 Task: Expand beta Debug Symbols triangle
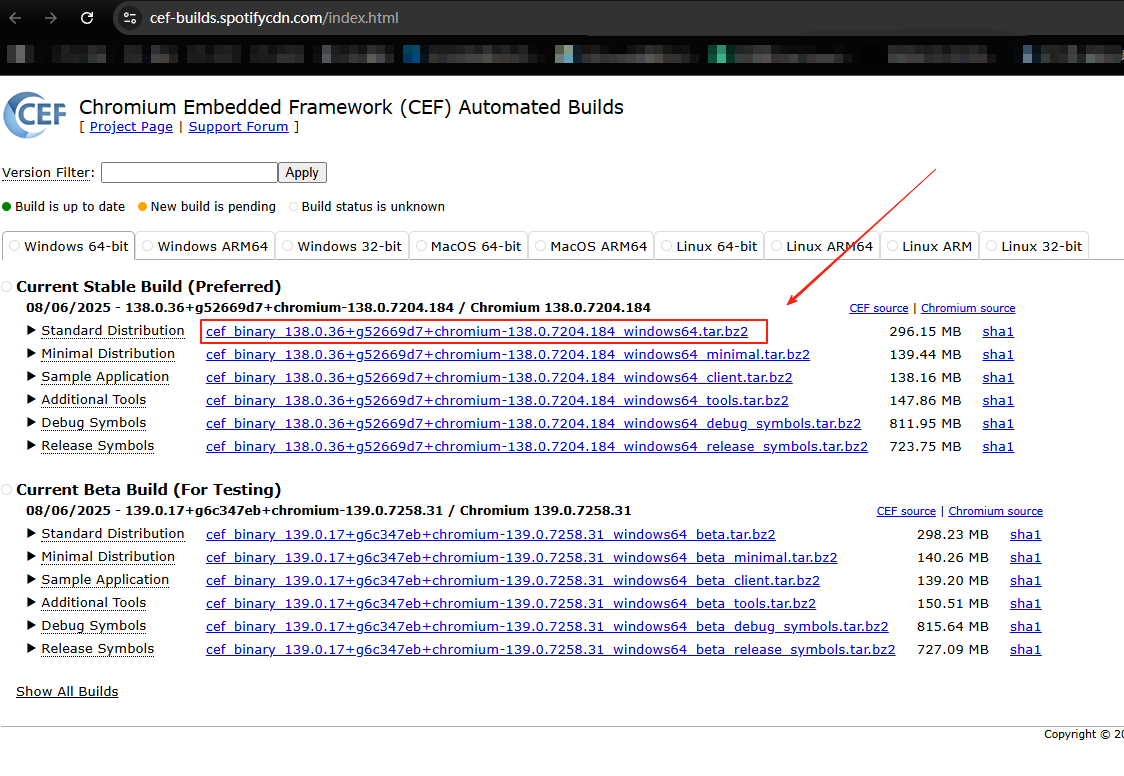point(31,625)
